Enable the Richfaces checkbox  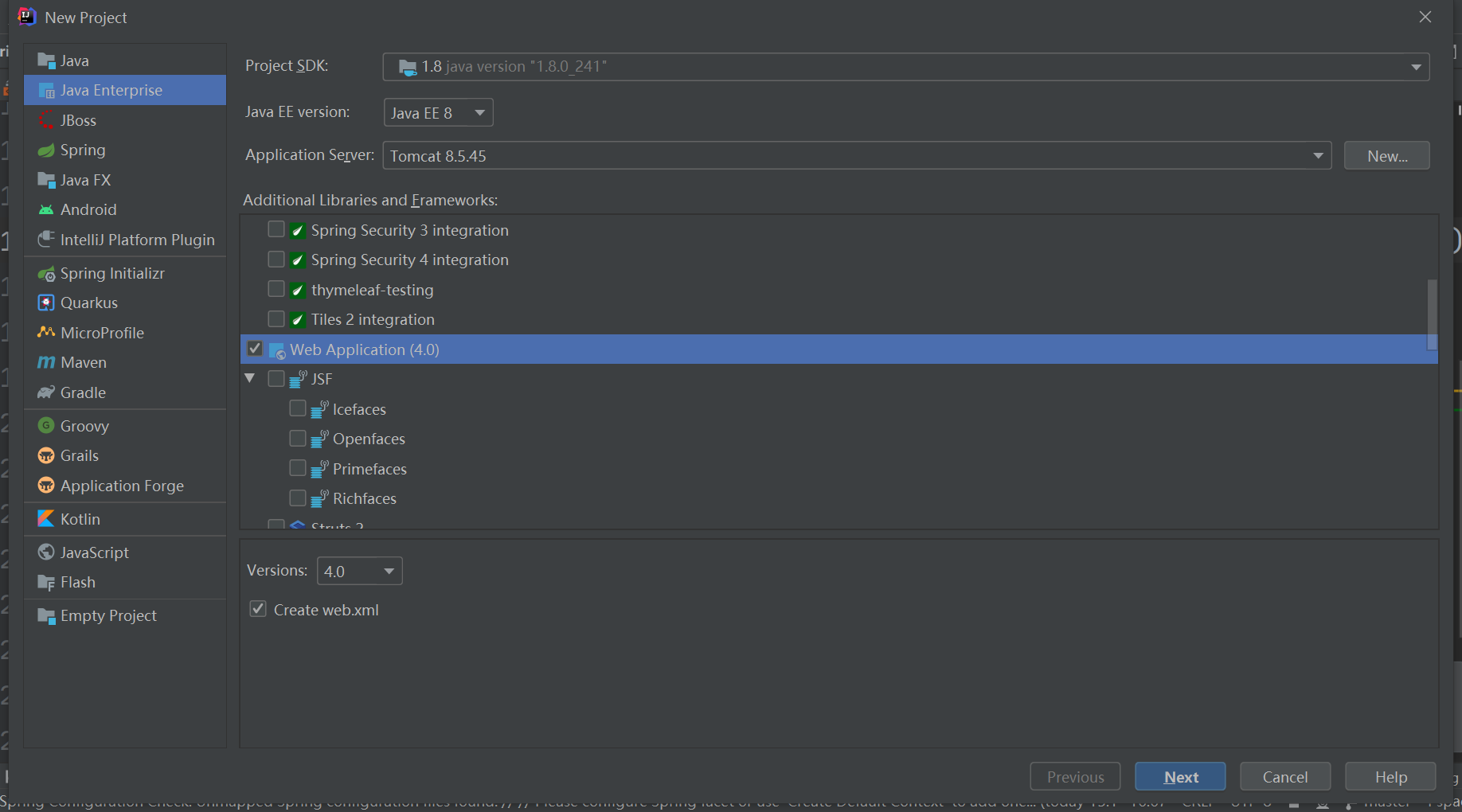[298, 498]
